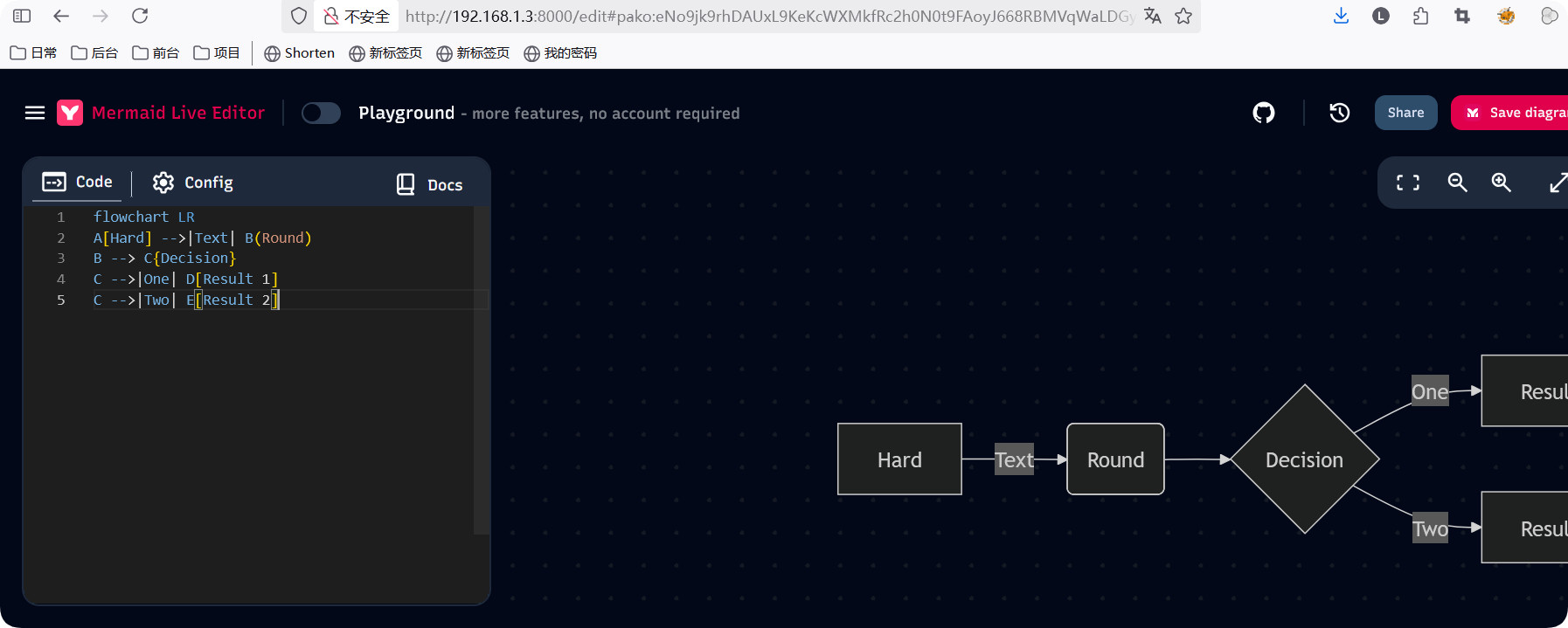
Task: Bookmark this page with the star icon
Action: 1183,16
